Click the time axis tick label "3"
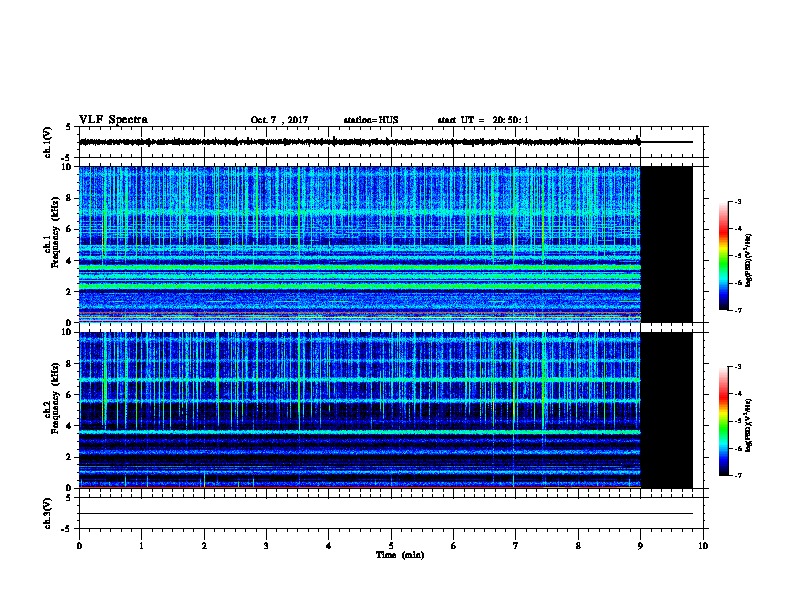This screenshot has height=612, width=792. pos(266,546)
